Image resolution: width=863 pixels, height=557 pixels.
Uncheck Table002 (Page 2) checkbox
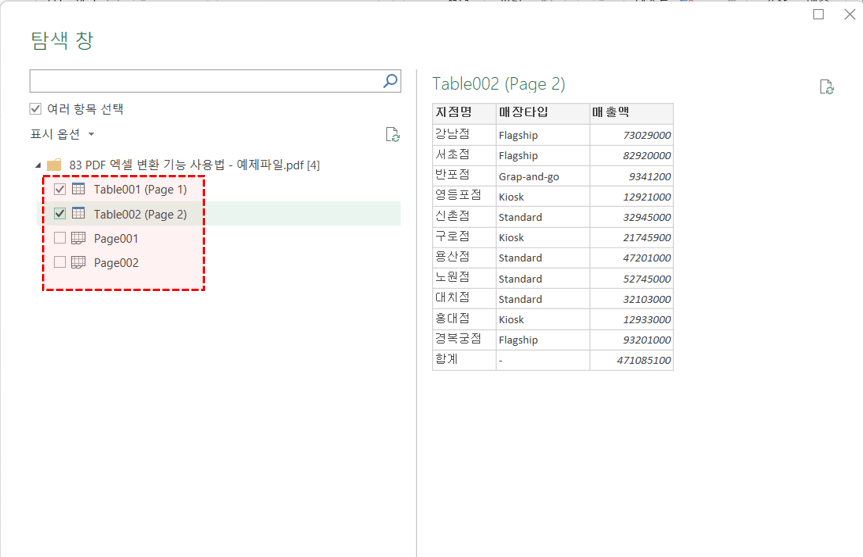[60, 214]
